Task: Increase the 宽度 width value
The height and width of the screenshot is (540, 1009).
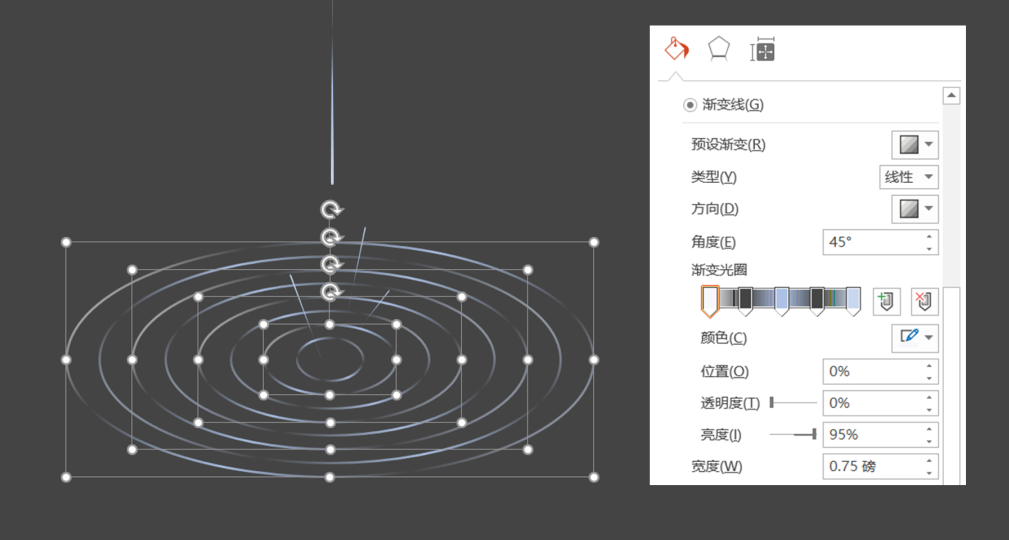Action: (x=929, y=461)
